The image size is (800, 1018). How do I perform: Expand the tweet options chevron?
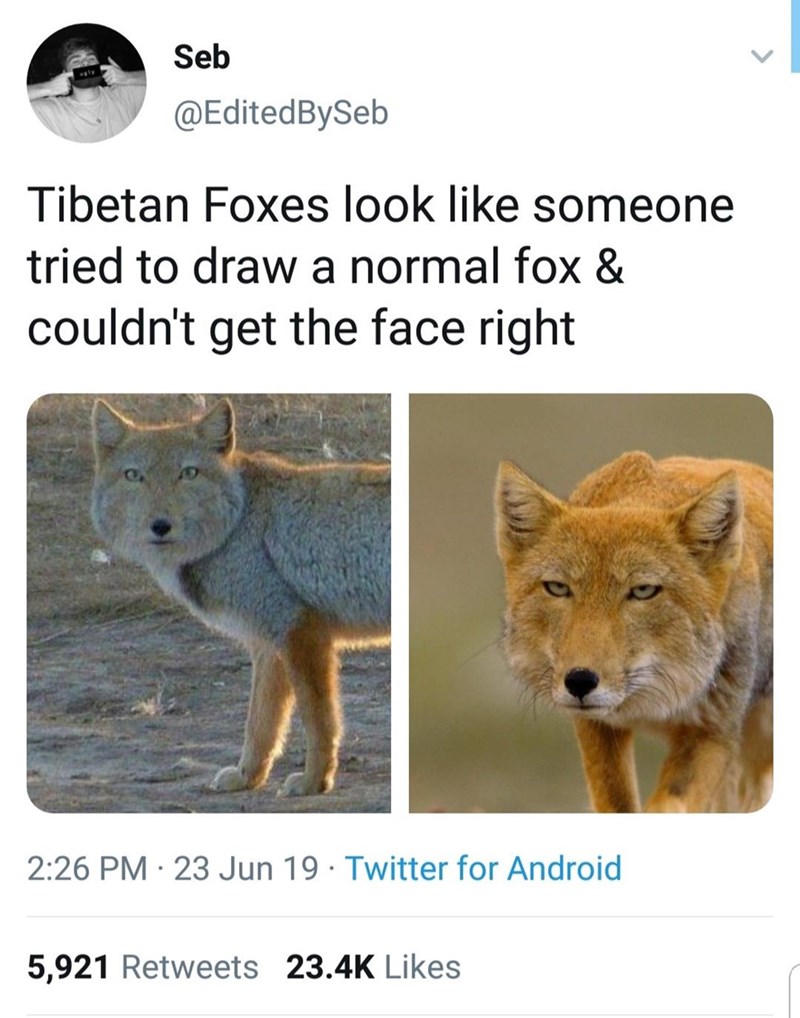[x=763, y=56]
